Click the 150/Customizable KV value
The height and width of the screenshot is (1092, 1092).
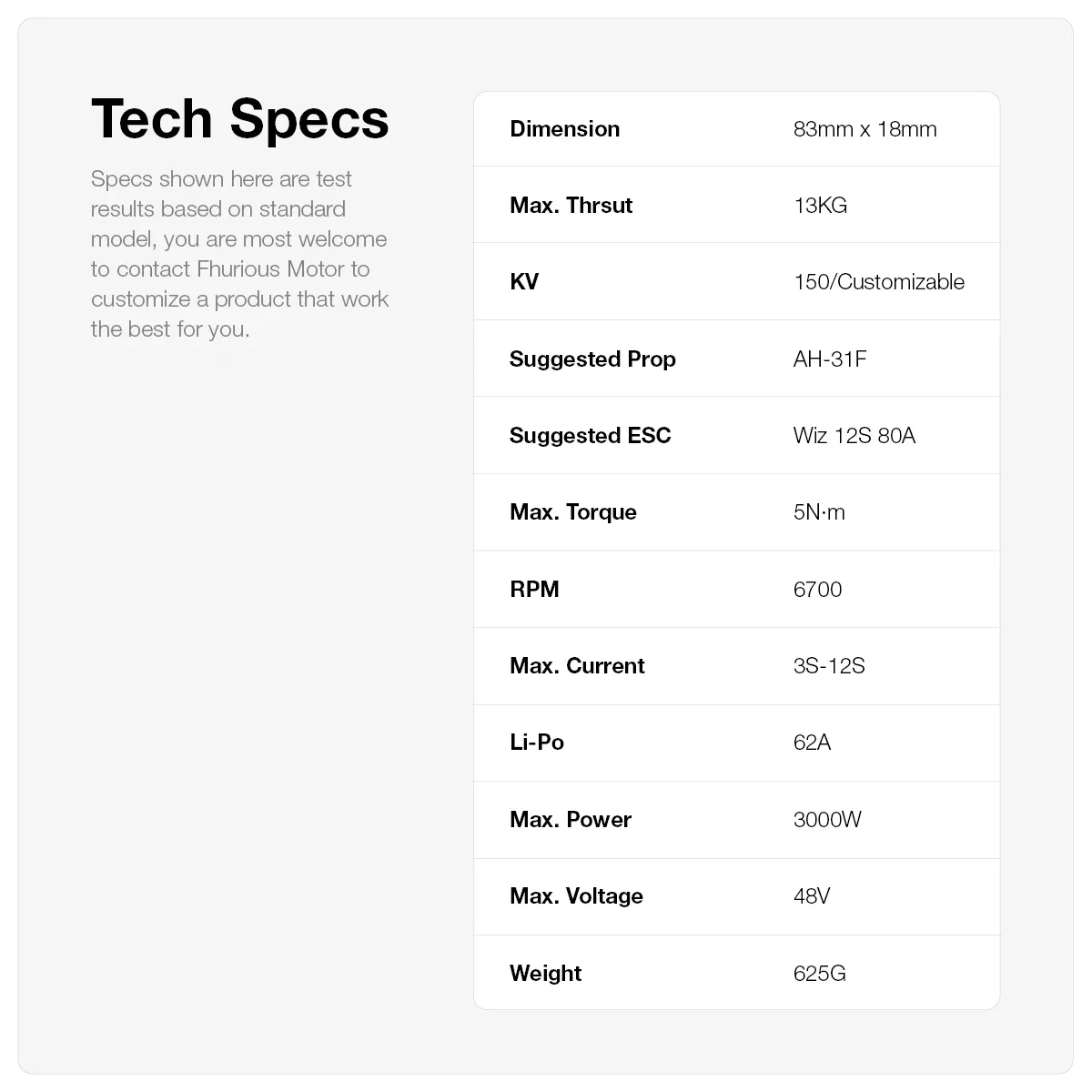878,282
